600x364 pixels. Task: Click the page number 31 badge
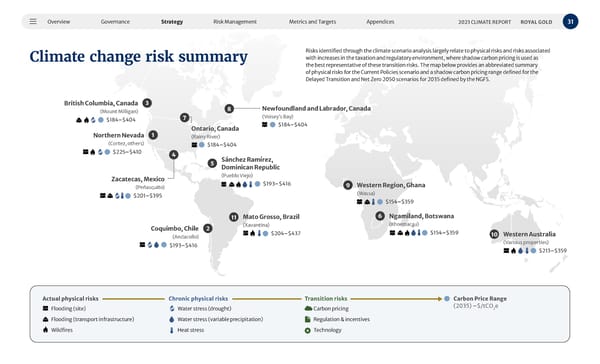pyautogui.click(x=570, y=21)
